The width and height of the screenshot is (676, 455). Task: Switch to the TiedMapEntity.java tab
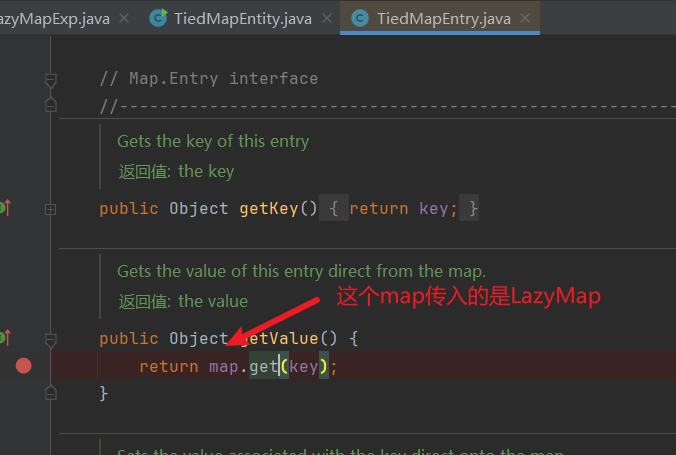[x=243, y=19]
